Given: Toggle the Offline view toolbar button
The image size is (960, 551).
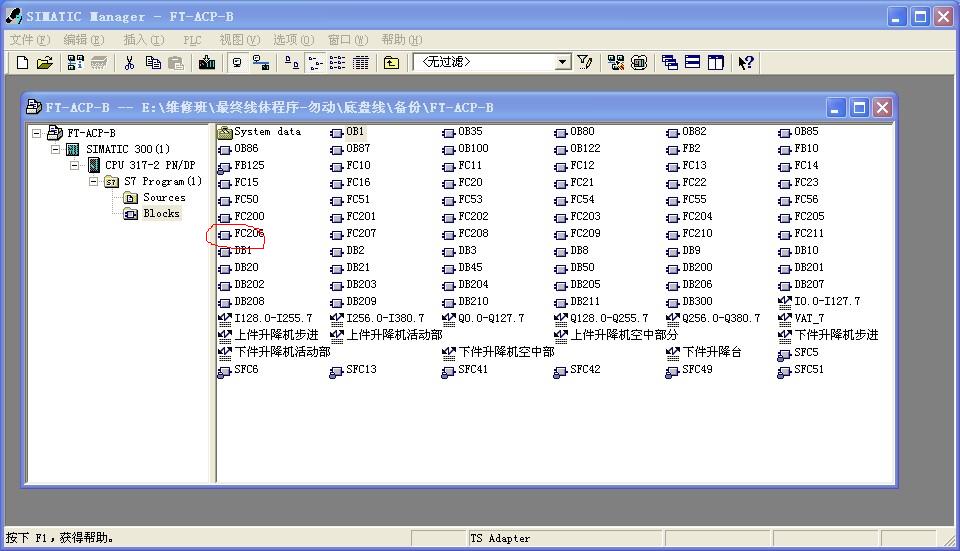Looking at the screenshot, I should pyautogui.click(x=261, y=62).
